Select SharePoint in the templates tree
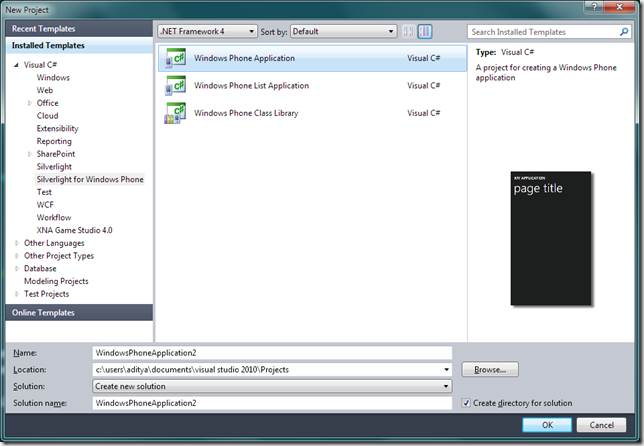Screen dimensions: 644x446 [55, 154]
